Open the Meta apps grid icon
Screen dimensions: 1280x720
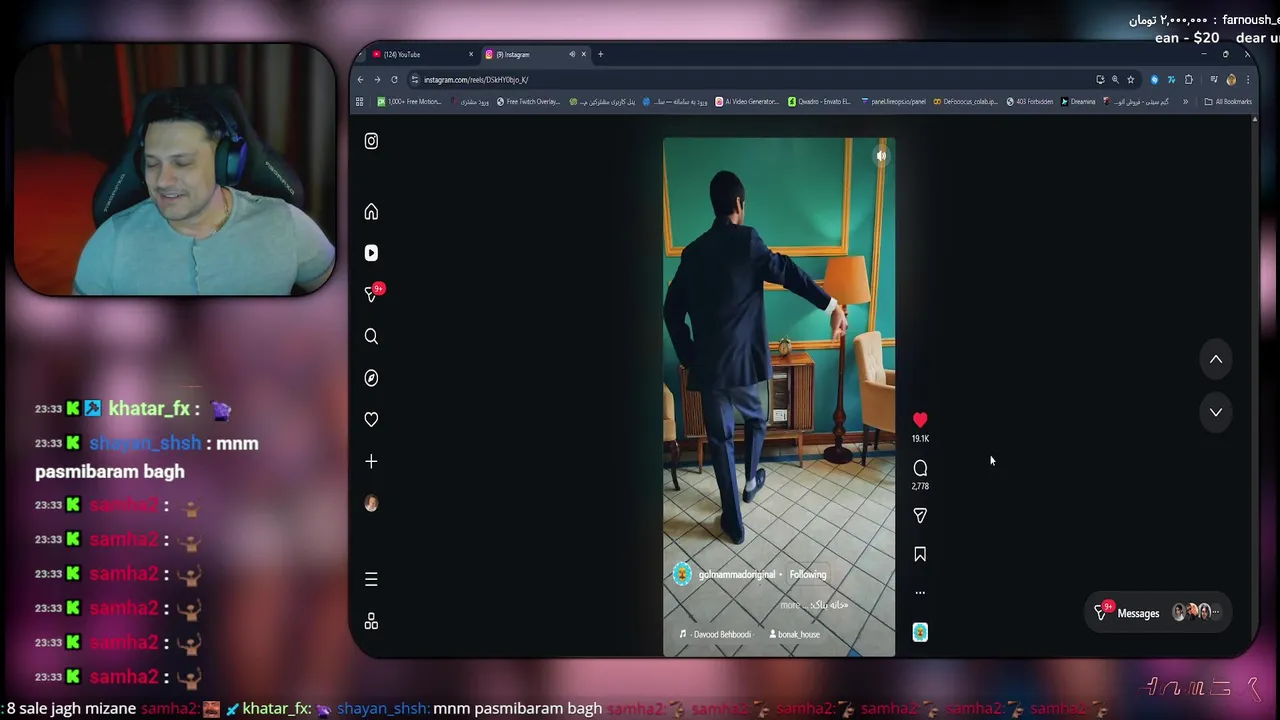[x=371, y=621]
